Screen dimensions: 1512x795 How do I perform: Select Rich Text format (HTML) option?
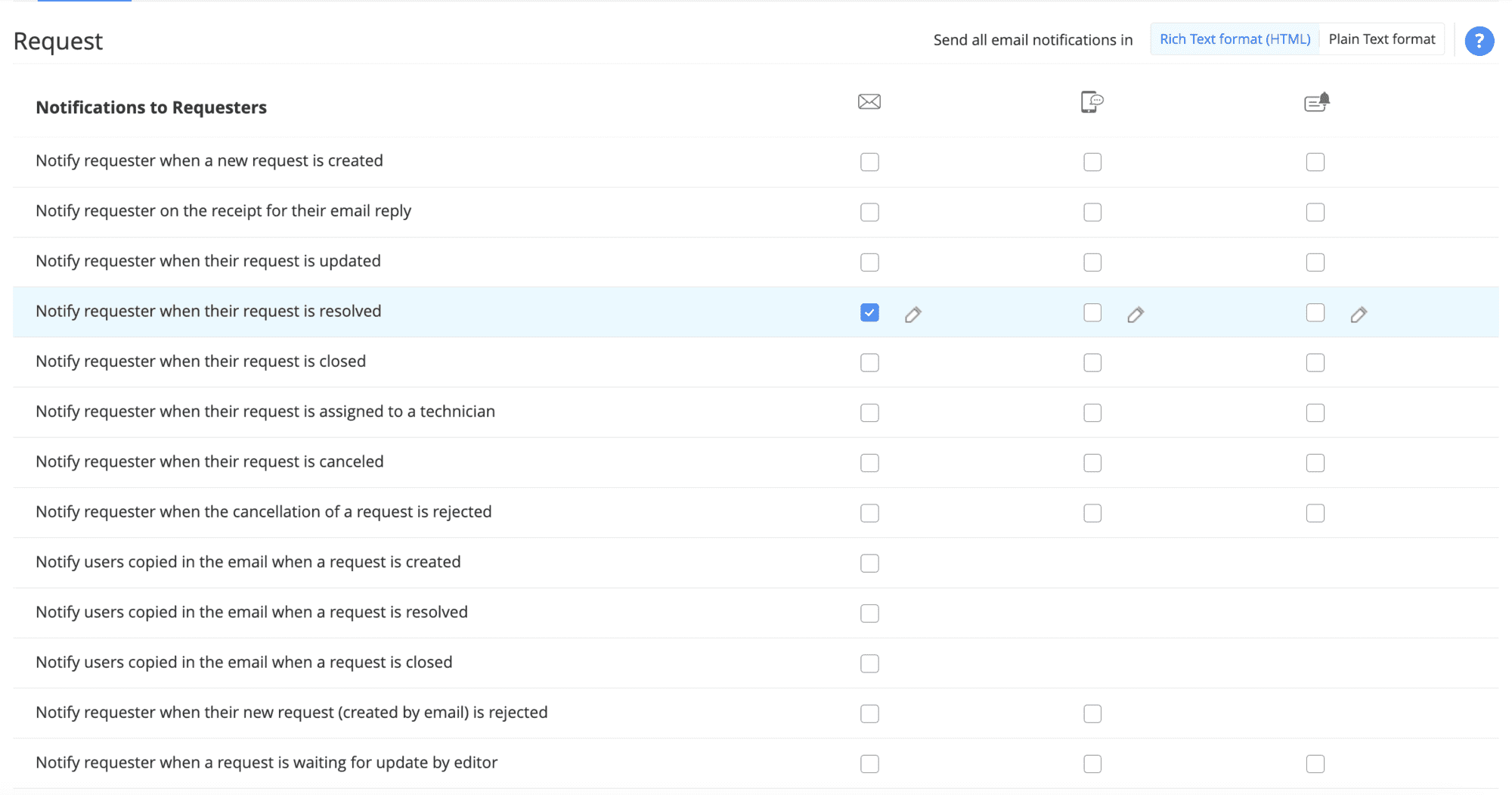(1235, 39)
